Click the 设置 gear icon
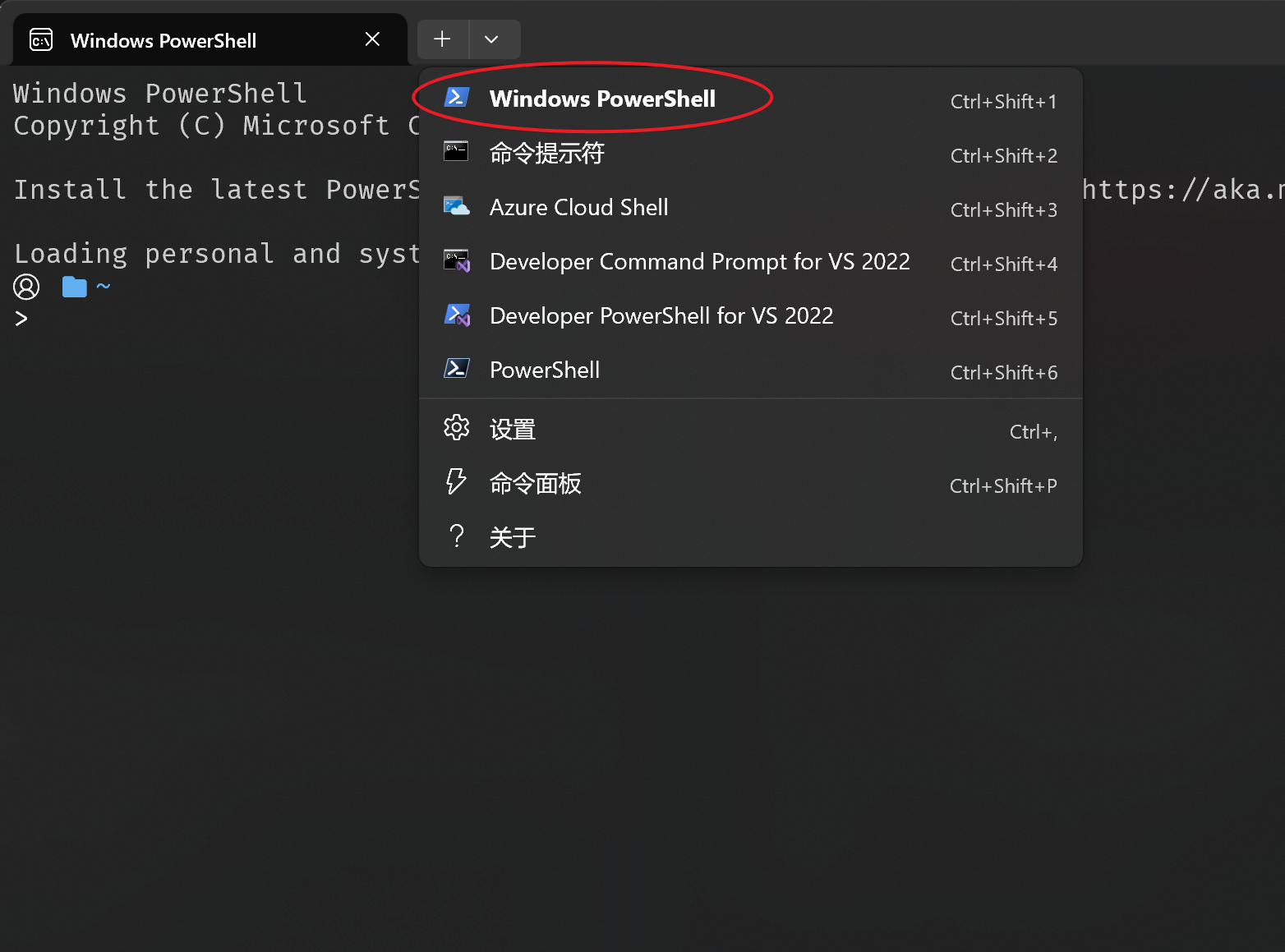The height and width of the screenshot is (952, 1285). [457, 428]
